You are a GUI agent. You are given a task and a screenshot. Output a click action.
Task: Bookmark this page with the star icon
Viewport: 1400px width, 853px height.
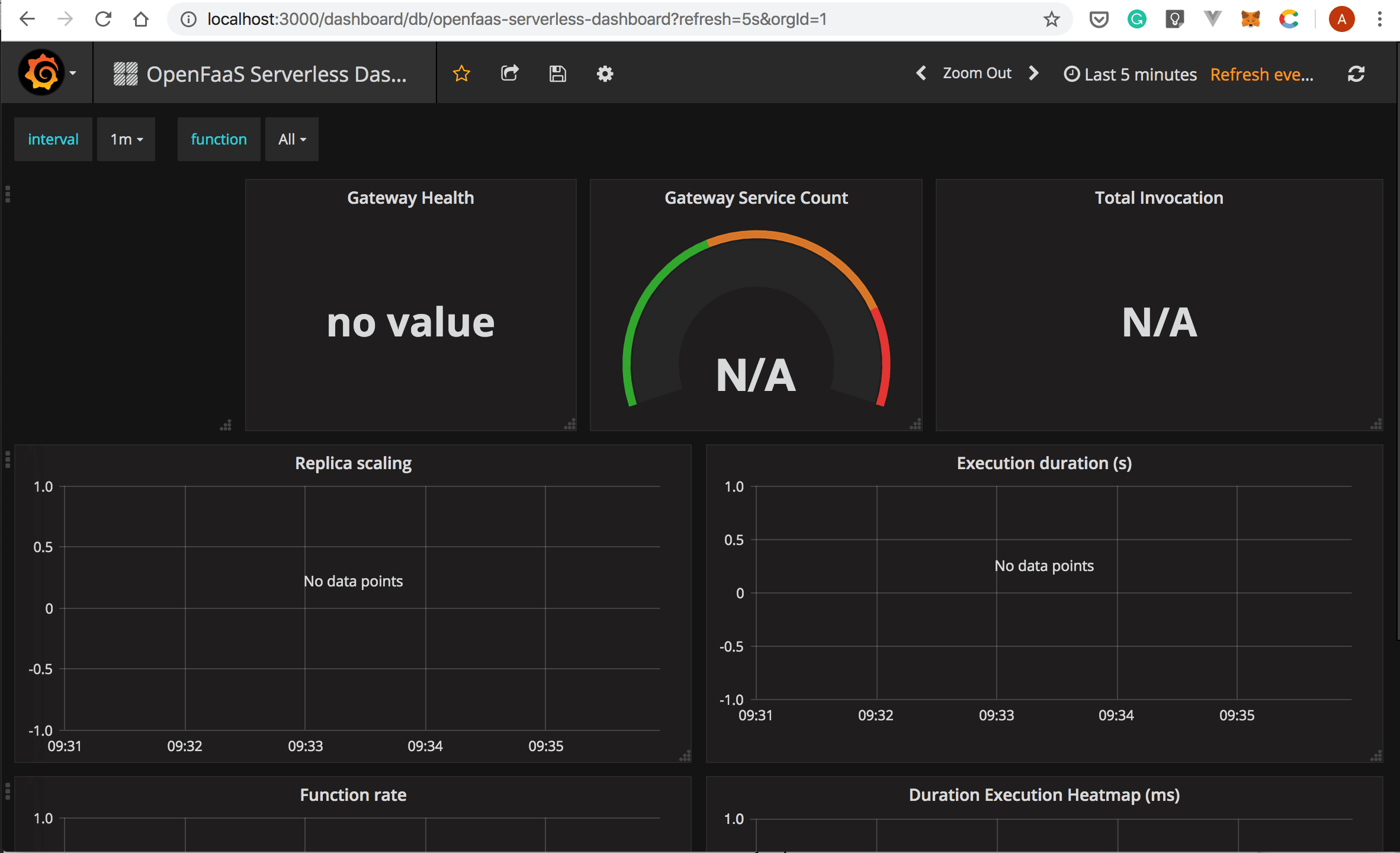click(x=1051, y=20)
